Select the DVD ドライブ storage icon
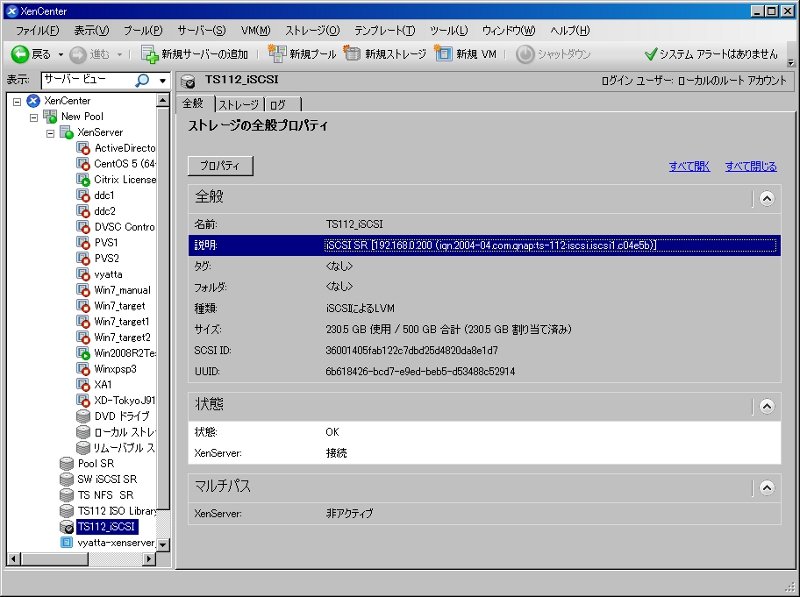The image size is (800, 597). tap(83, 416)
